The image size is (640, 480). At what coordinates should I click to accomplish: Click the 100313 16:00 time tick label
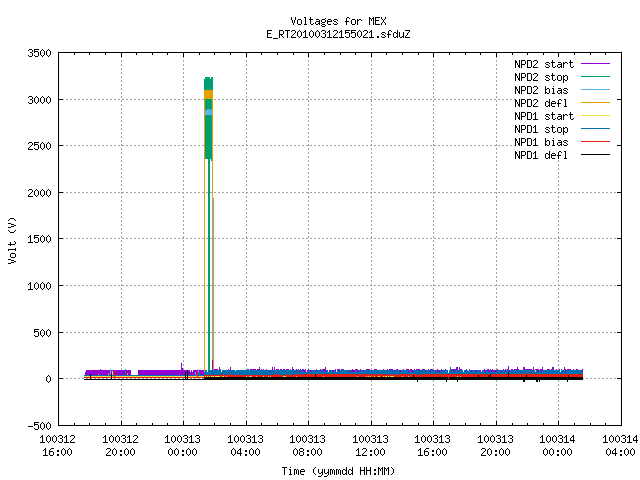pos(432,446)
